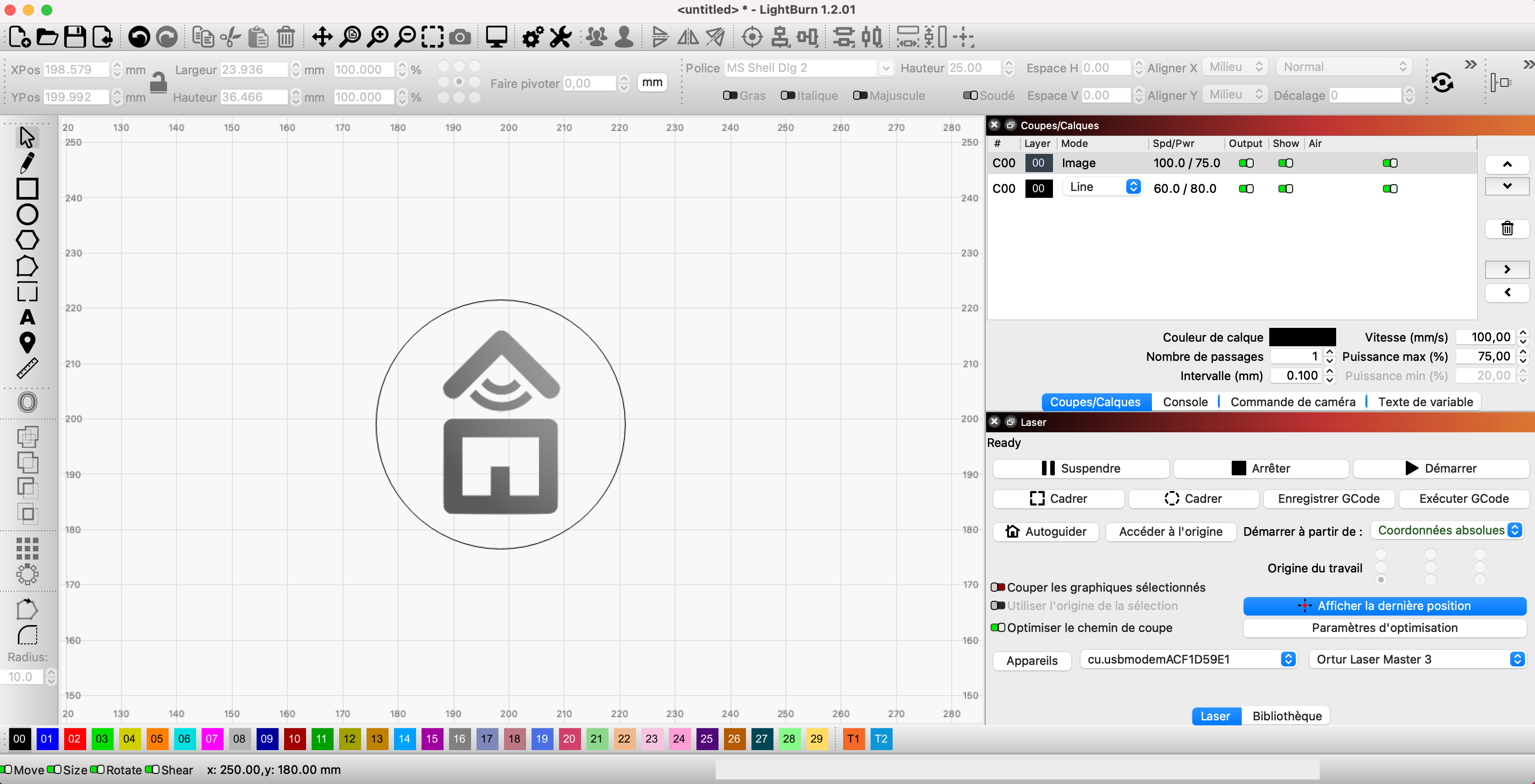1535x784 pixels.
Task: Open the Grid Array tool
Action: 27,548
